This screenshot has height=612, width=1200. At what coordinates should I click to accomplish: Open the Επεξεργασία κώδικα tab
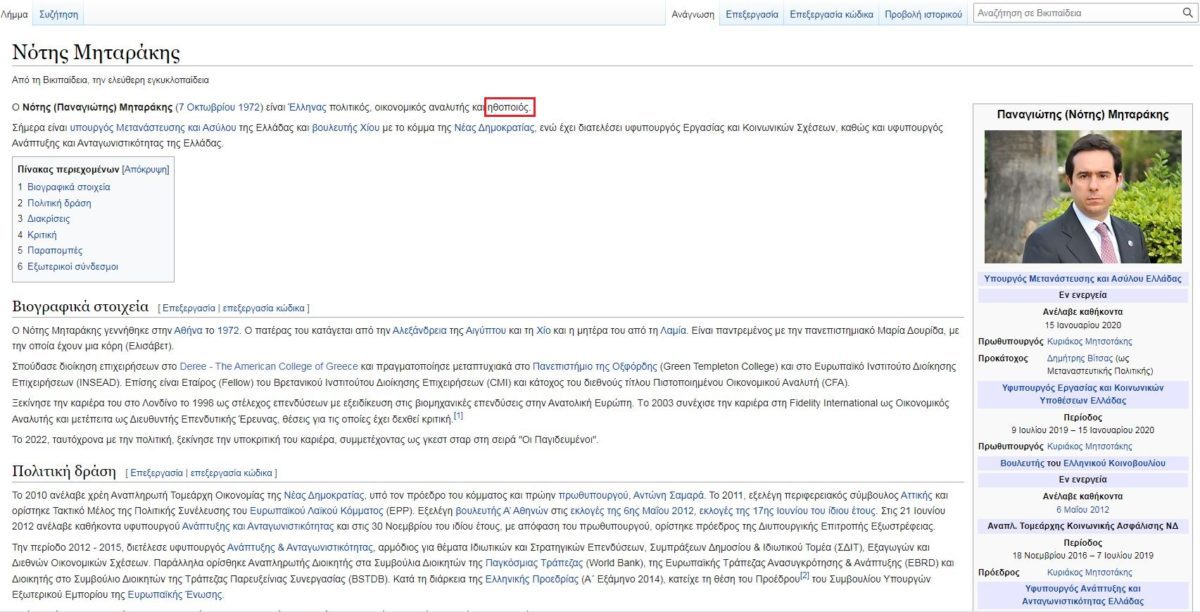(x=831, y=15)
